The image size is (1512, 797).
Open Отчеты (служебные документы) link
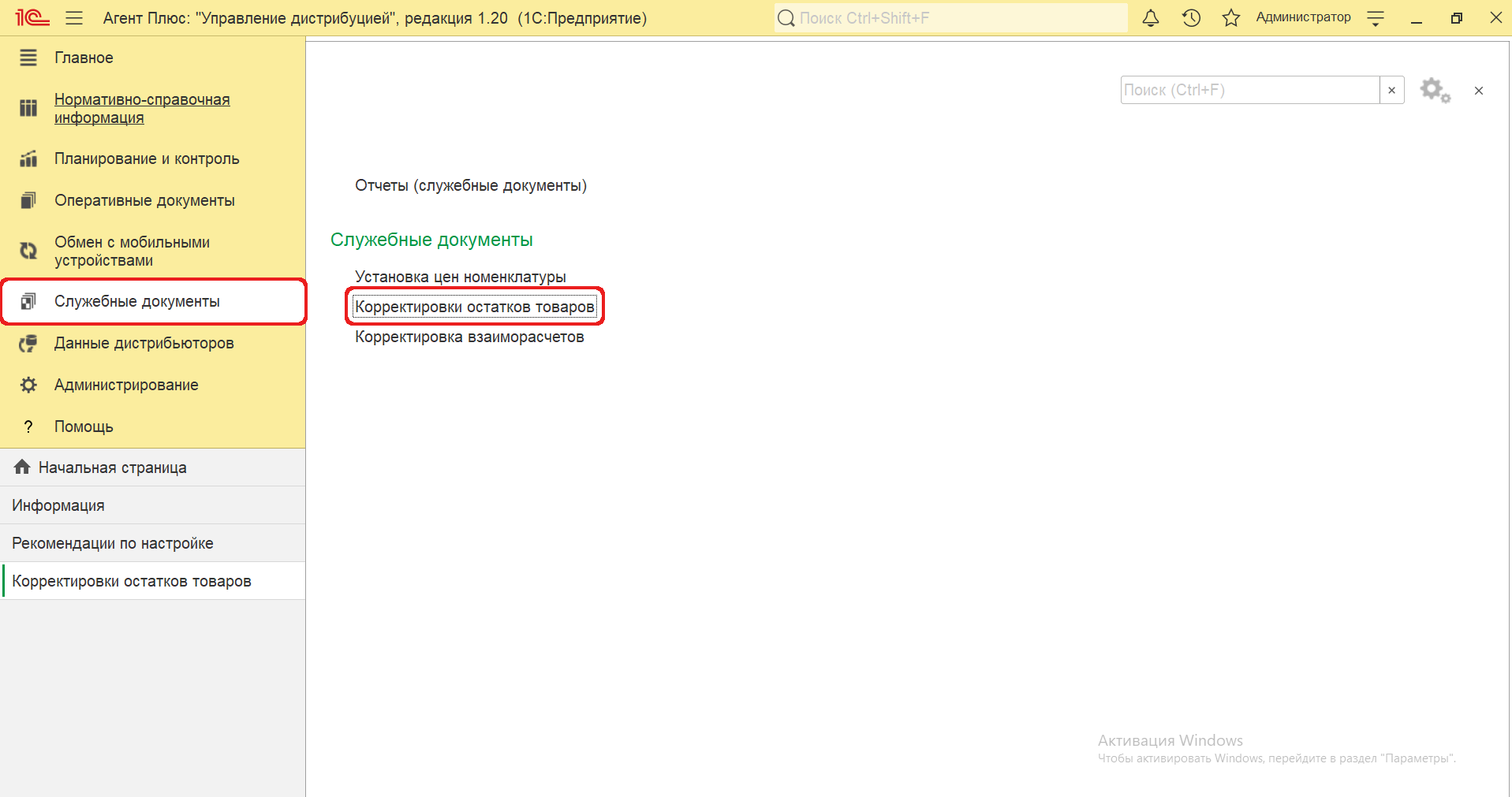(x=471, y=185)
